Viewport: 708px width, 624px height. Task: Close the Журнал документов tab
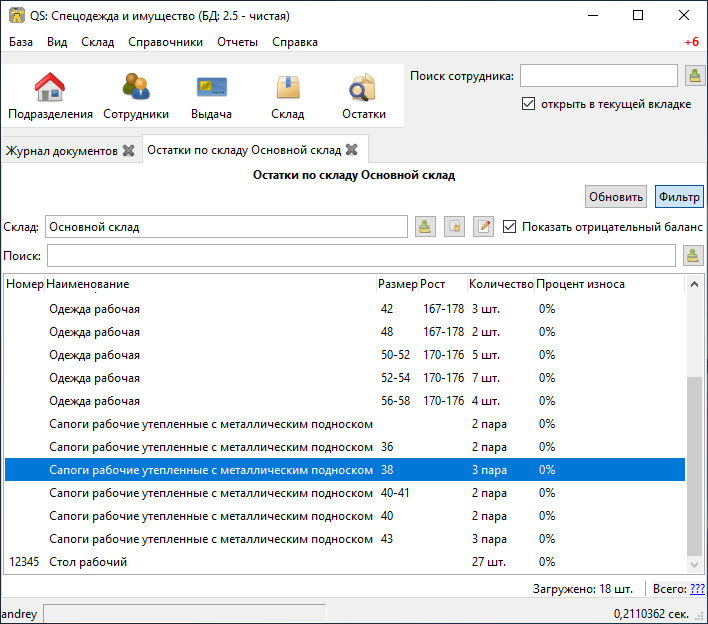[129, 150]
